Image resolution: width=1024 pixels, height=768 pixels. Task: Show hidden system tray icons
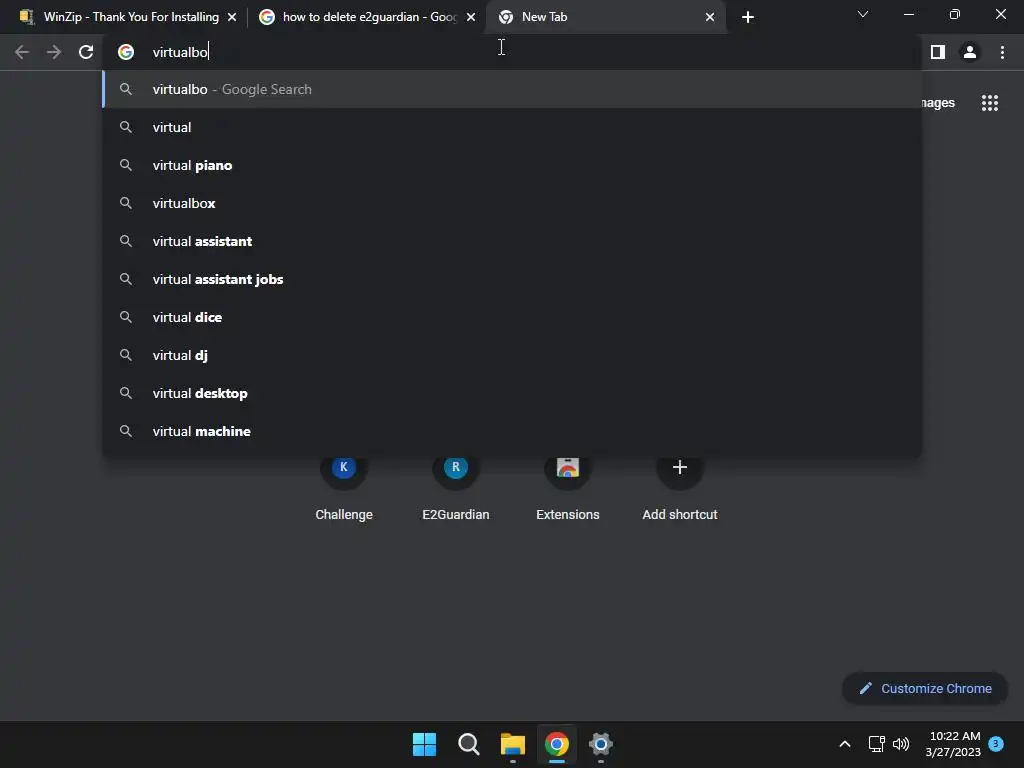844,744
